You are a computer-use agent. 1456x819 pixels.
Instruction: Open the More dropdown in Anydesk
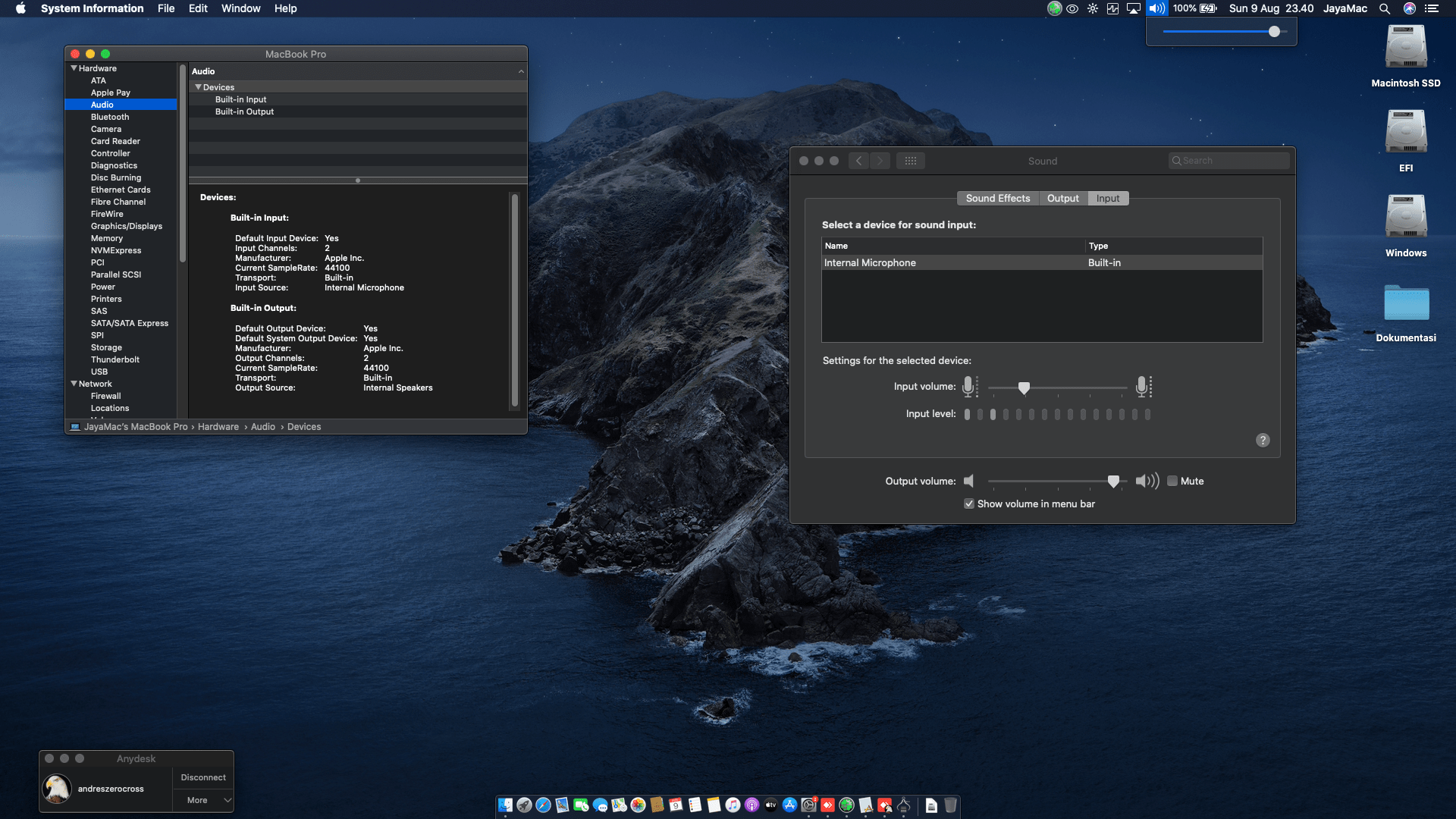203,800
